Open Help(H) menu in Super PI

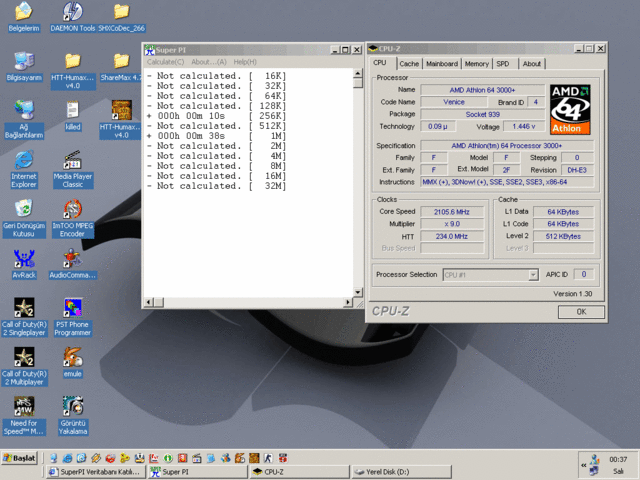coord(245,62)
